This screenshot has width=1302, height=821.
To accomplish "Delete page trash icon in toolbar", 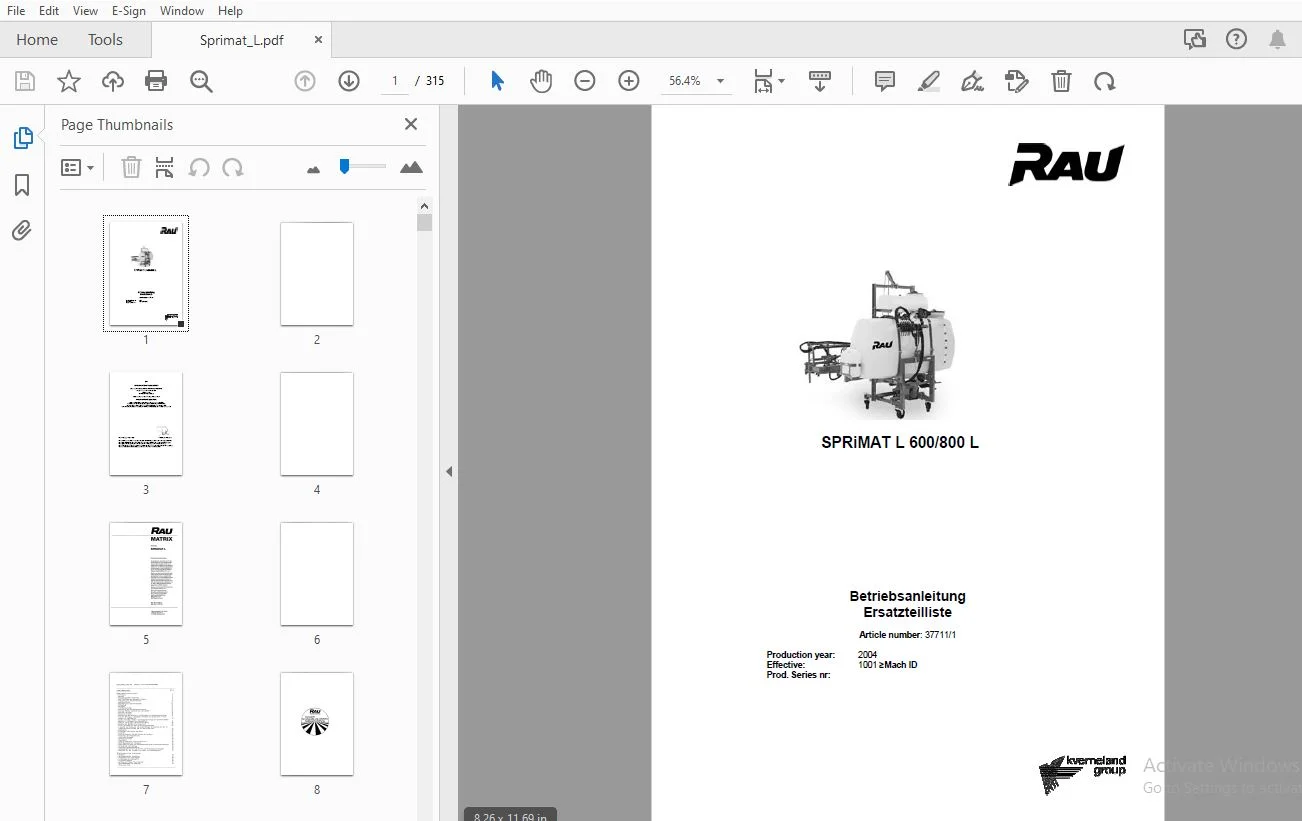I will (1061, 81).
